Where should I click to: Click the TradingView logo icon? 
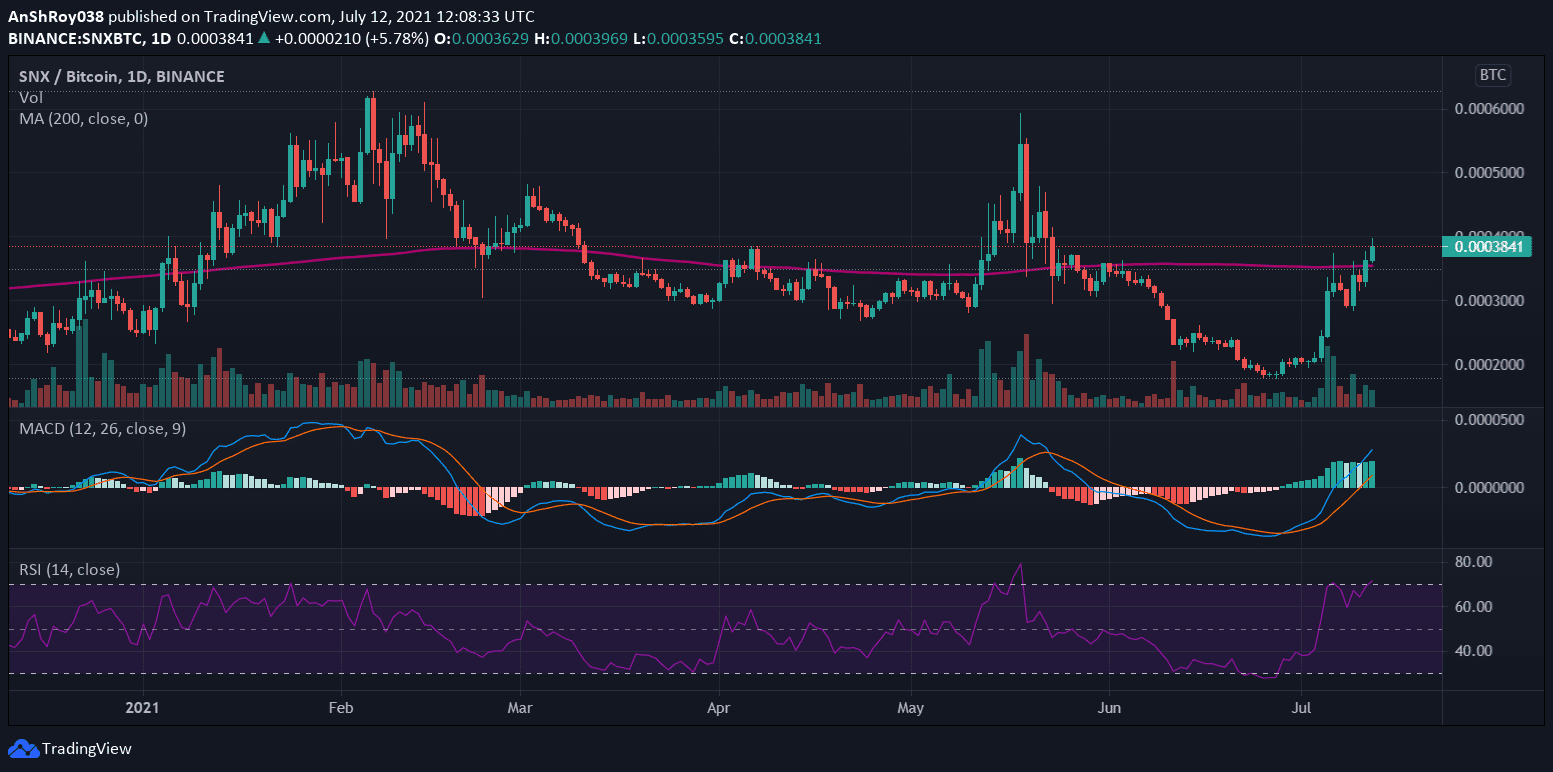coord(22,749)
